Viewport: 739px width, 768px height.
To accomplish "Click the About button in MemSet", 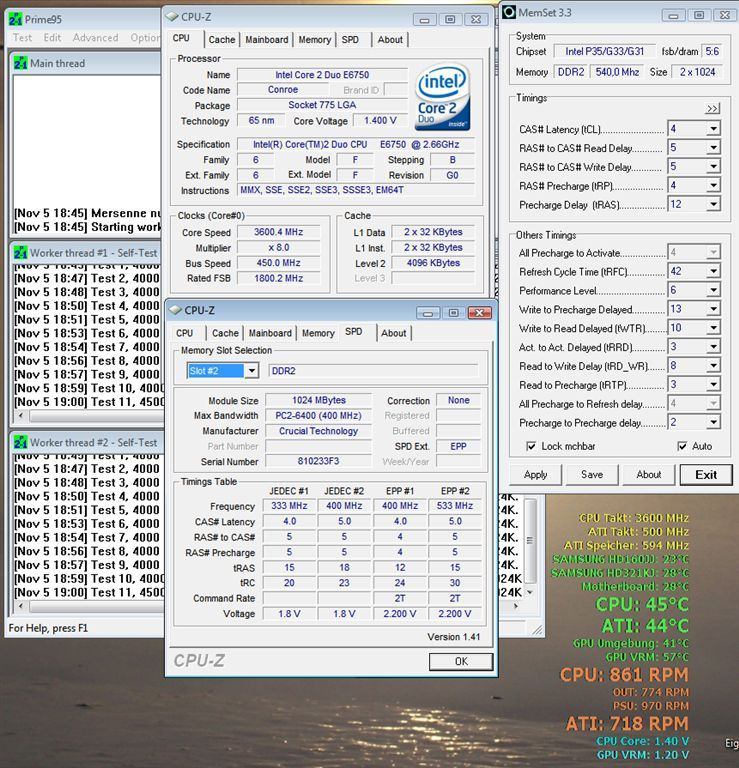I will point(649,475).
